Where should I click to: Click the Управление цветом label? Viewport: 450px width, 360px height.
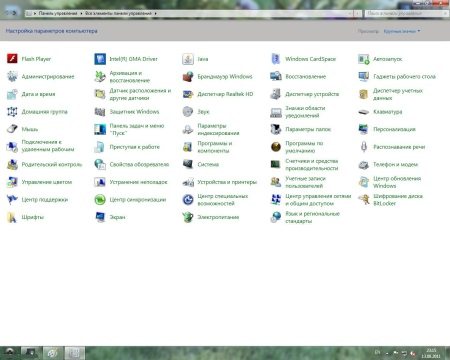47,182
